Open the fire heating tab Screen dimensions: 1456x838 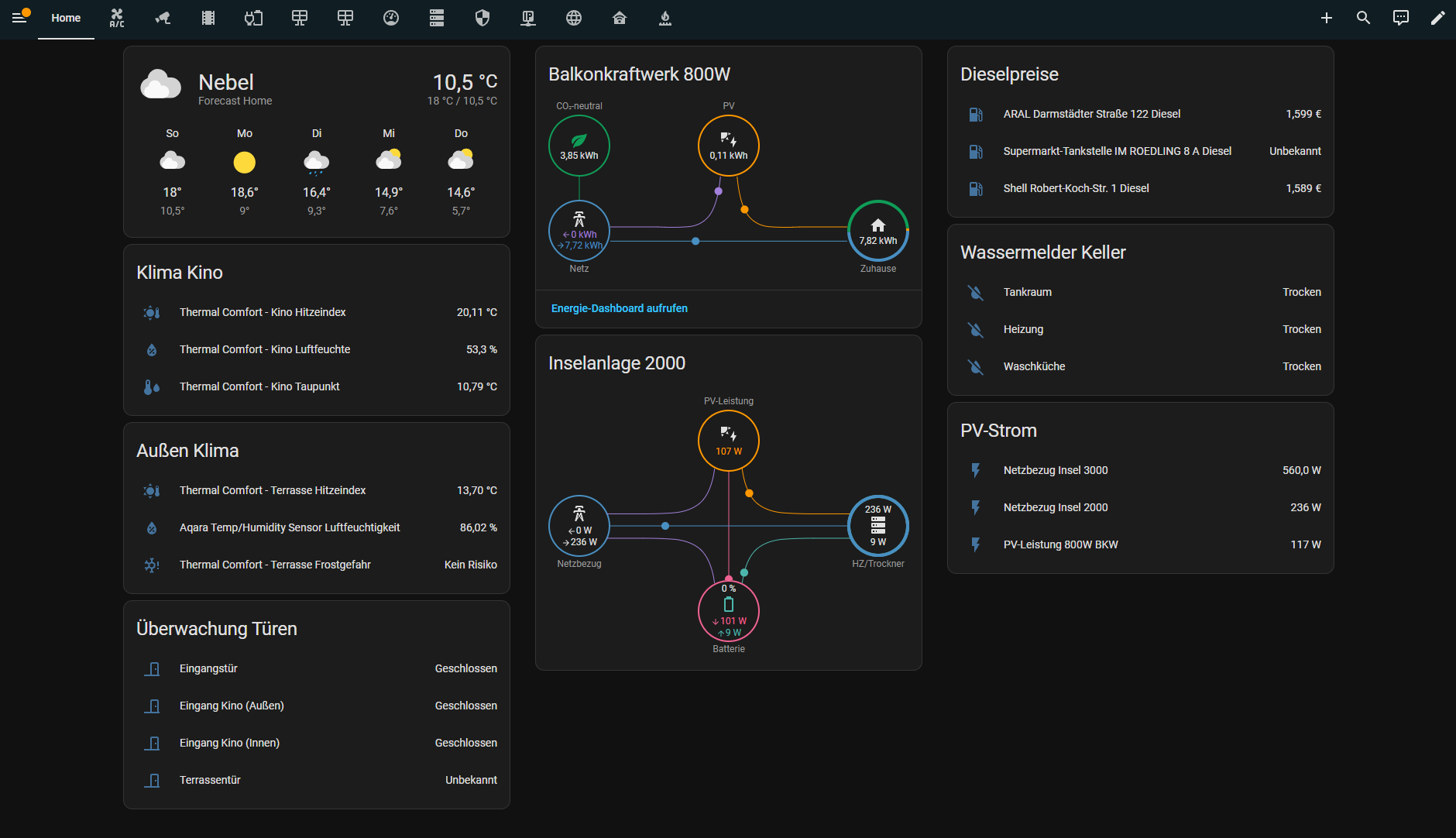pyautogui.click(x=665, y=18)
